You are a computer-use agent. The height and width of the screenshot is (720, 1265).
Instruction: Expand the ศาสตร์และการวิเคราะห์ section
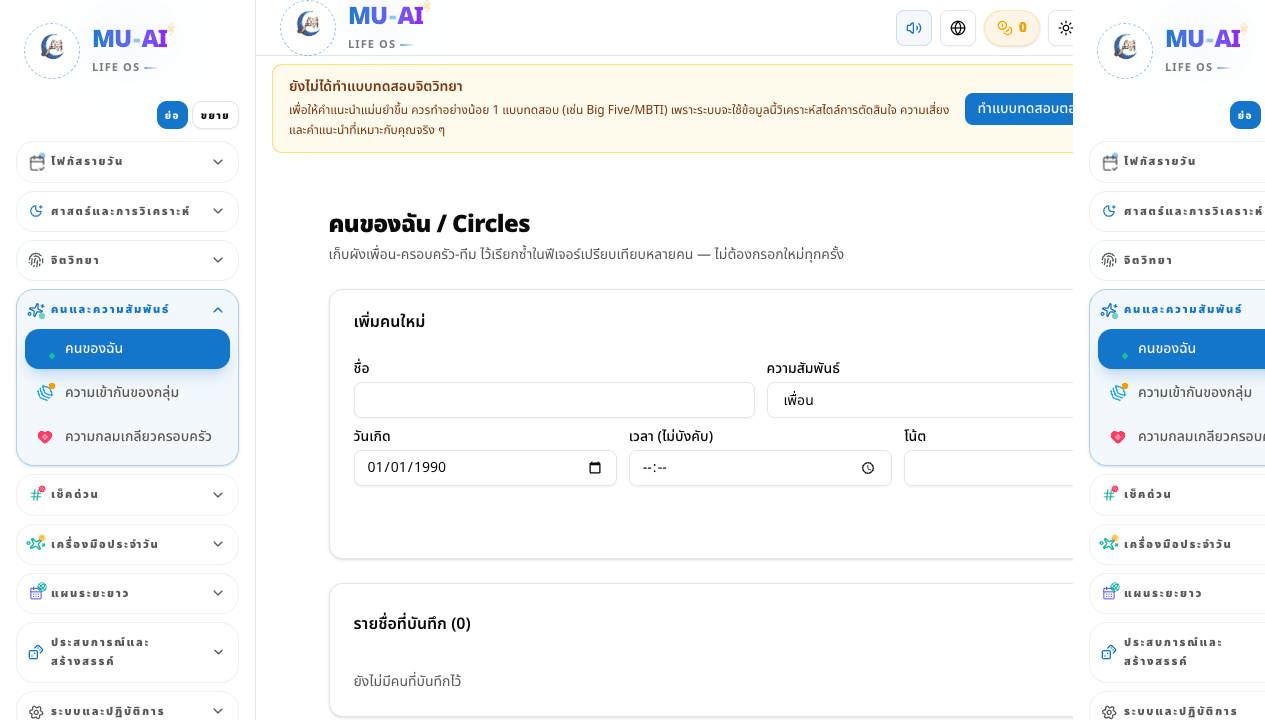pyautogui.click(x=127, y=211)
